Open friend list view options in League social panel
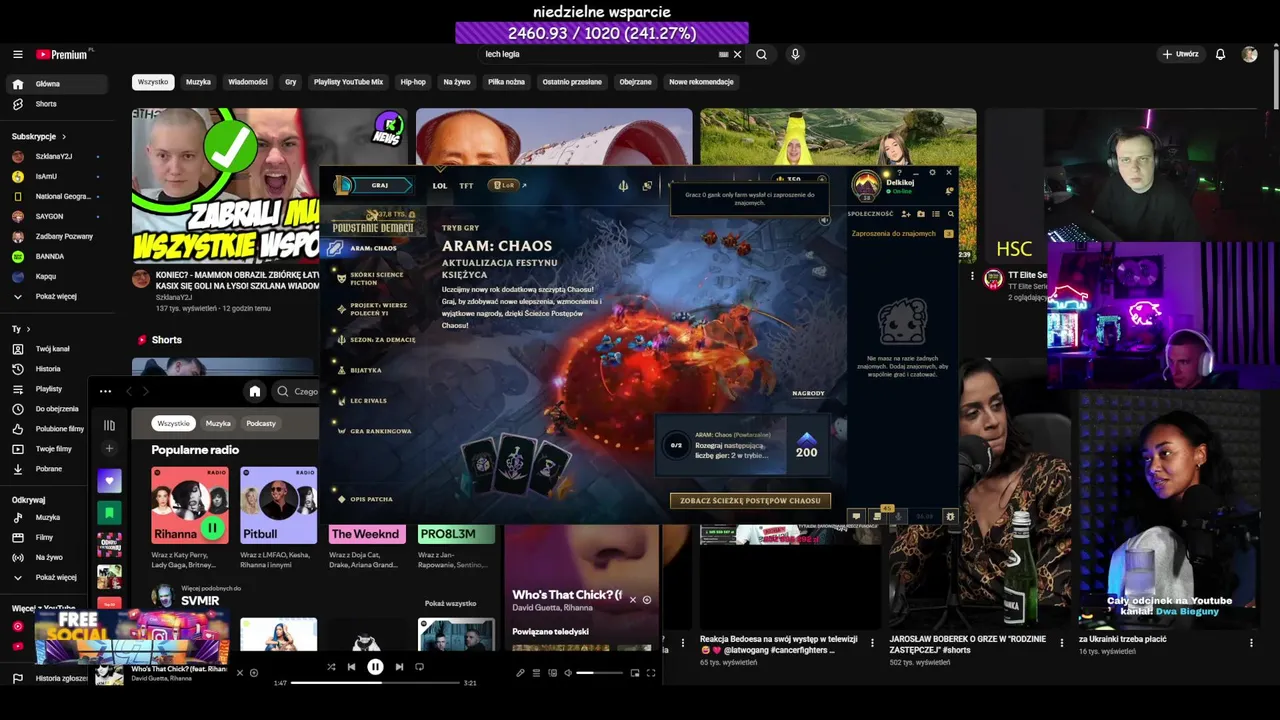The image size is (1280, 720). (x=936, y=214)
